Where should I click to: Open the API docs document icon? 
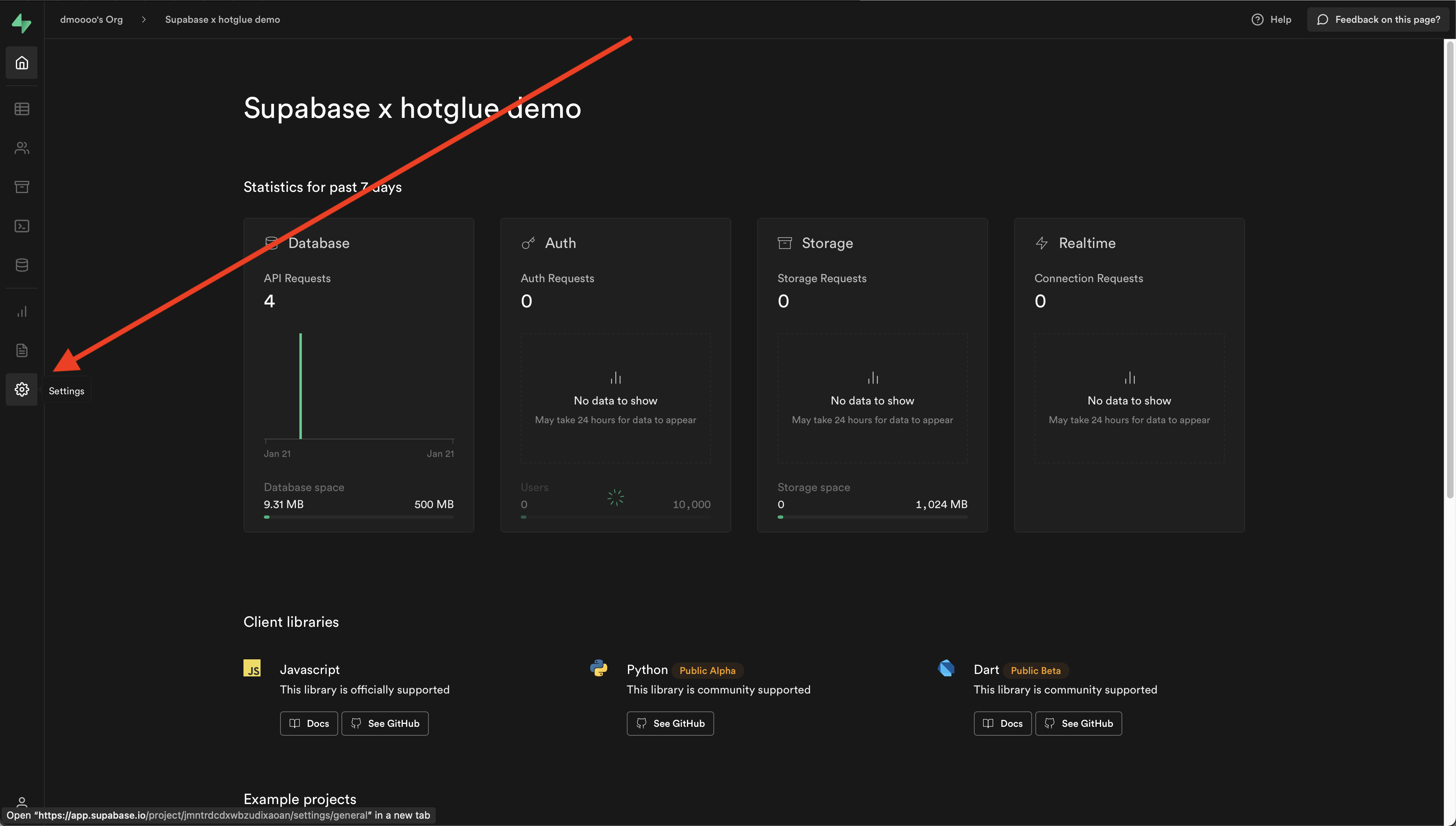pos(22,350)
